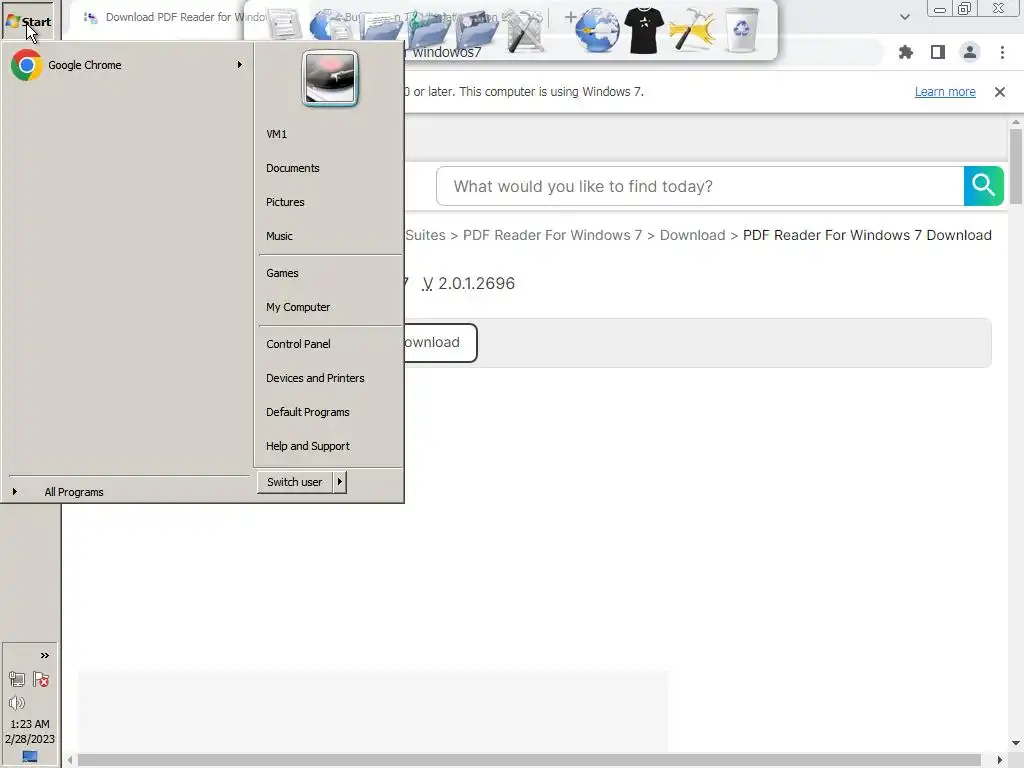The image size is (1024, 768).
Task: Open the Switch user arrow options
Action: (340, 482)
